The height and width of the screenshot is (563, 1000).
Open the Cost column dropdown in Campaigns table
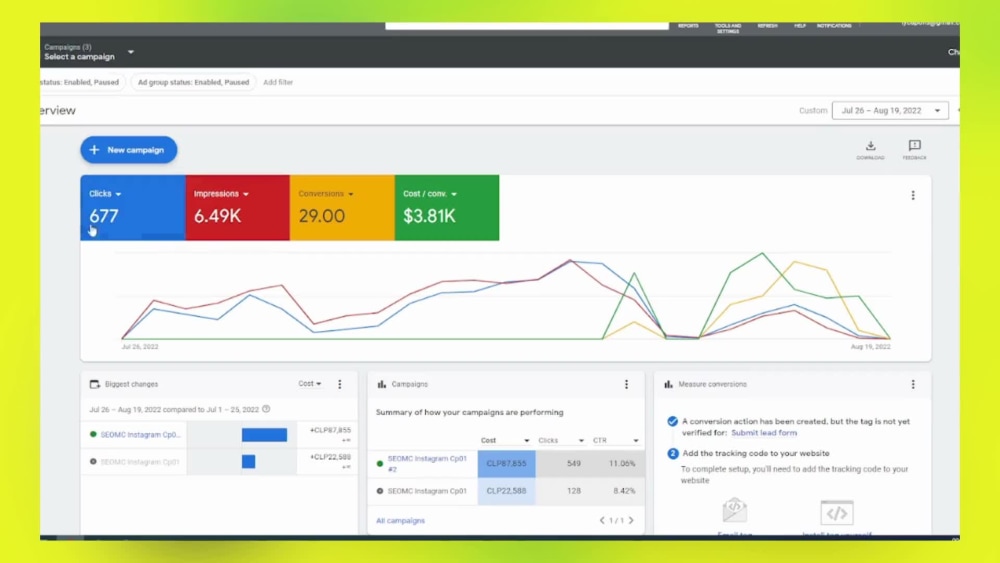tap(505, 441)
